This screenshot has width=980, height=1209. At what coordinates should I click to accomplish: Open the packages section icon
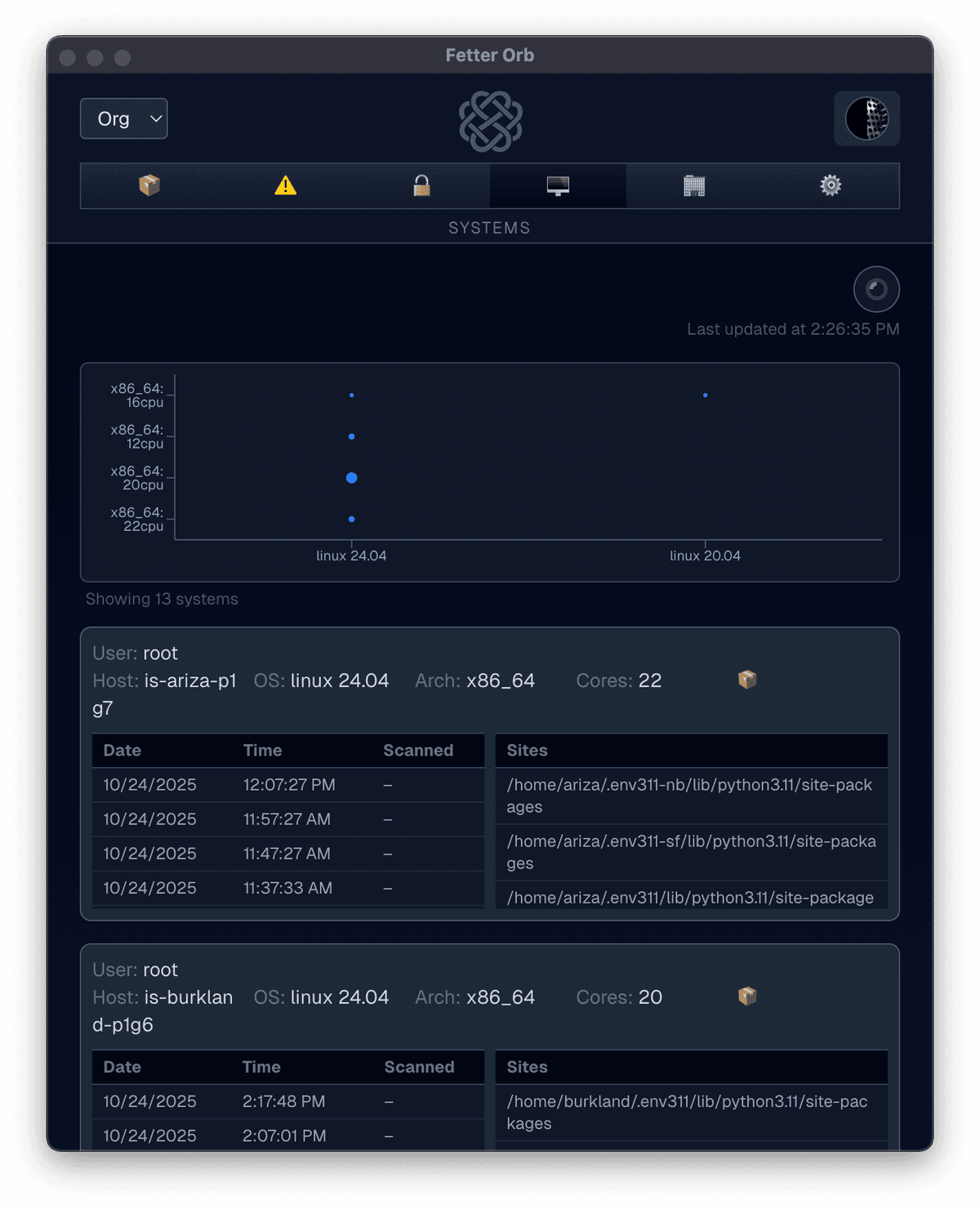148,185
